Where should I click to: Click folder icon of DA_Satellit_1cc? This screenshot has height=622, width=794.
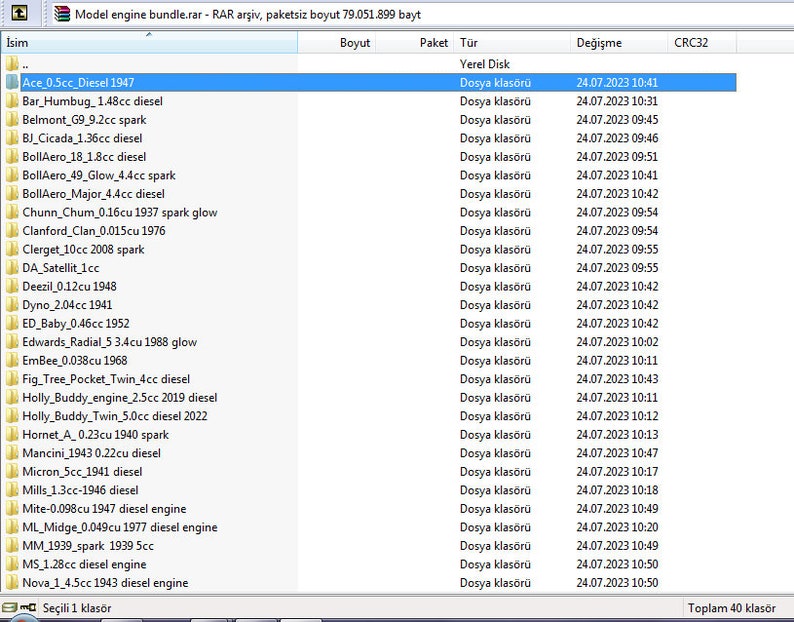coord(12,267)
